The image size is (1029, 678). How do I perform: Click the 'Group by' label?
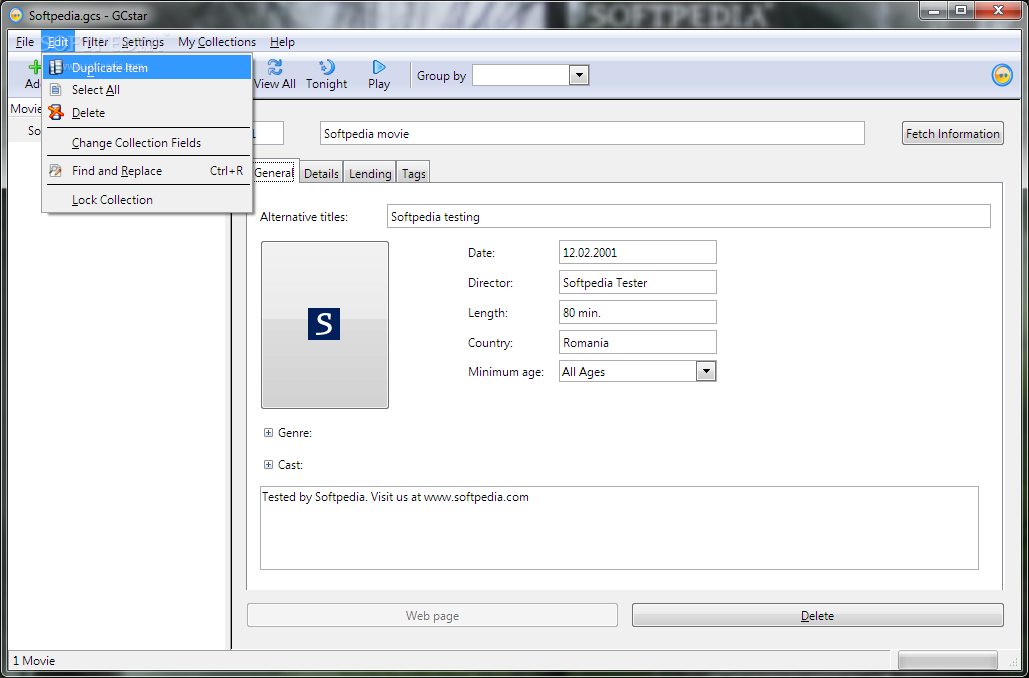(442, 75)
